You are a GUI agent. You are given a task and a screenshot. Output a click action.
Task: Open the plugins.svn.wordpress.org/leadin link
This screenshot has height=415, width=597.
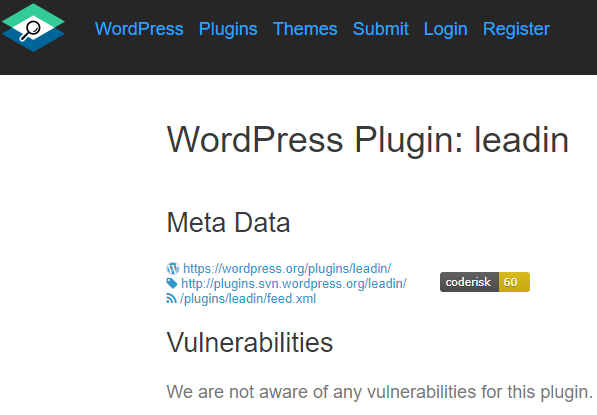pos(294,284)
